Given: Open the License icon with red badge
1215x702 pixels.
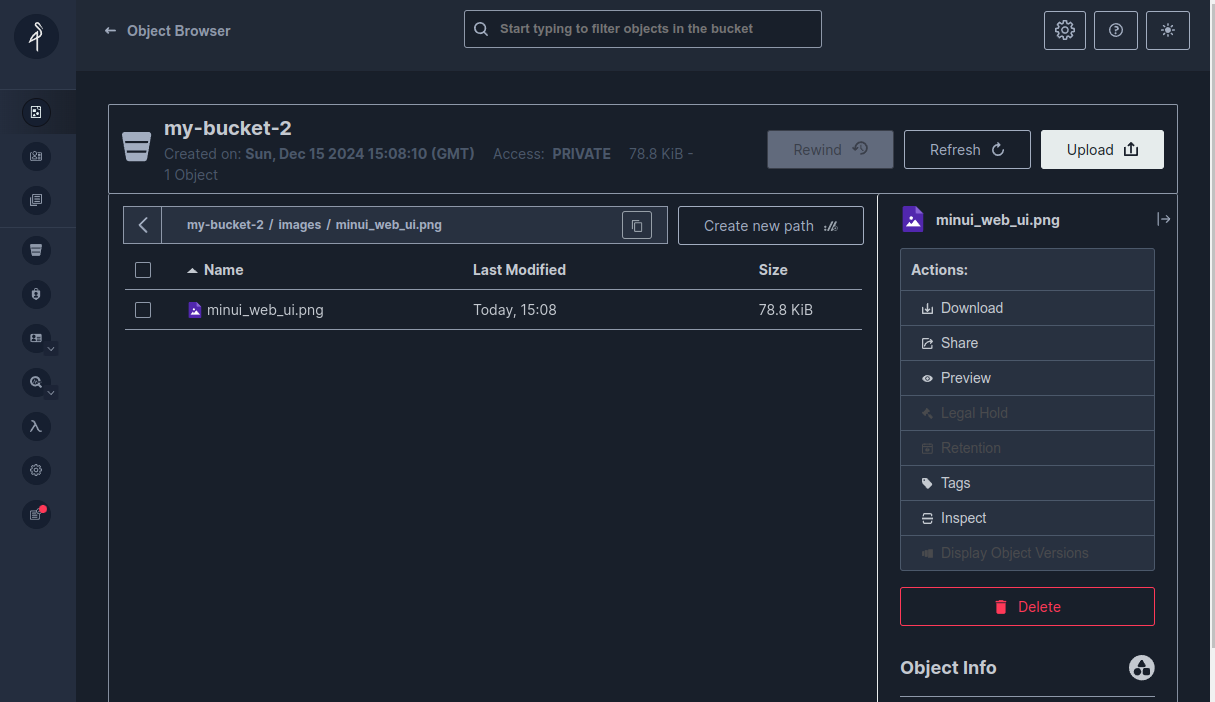Looking at the screenshot, I should pyautogui.click(x=36, y=514).
